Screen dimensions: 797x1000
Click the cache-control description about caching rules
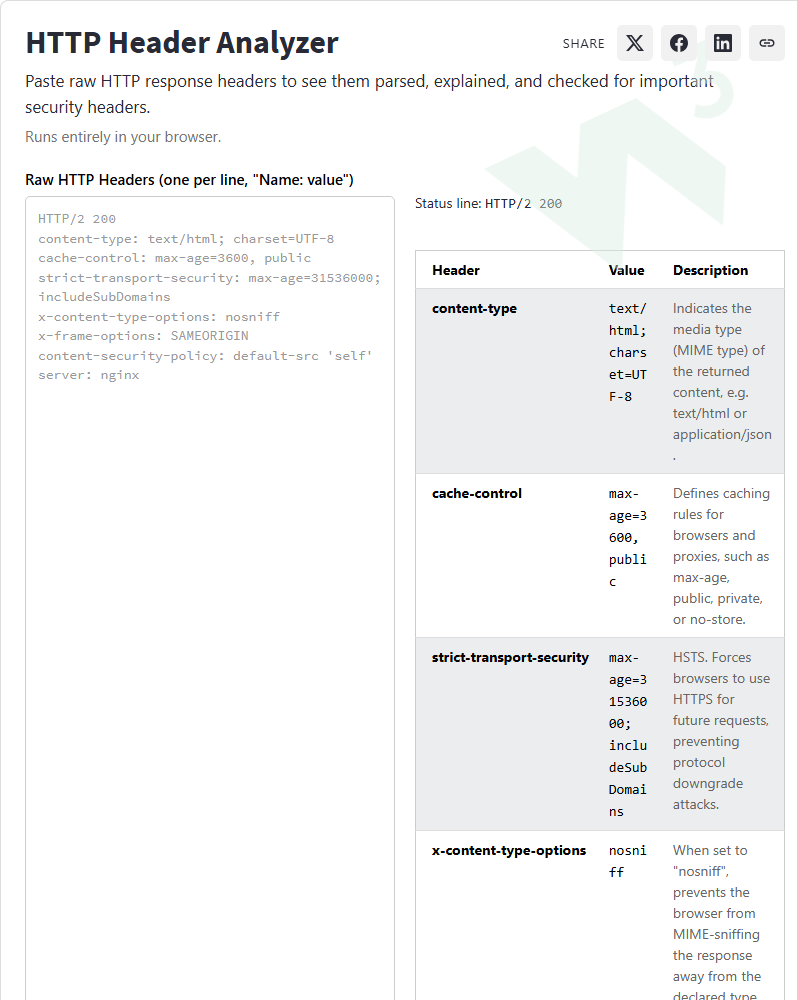click(722, 556)
